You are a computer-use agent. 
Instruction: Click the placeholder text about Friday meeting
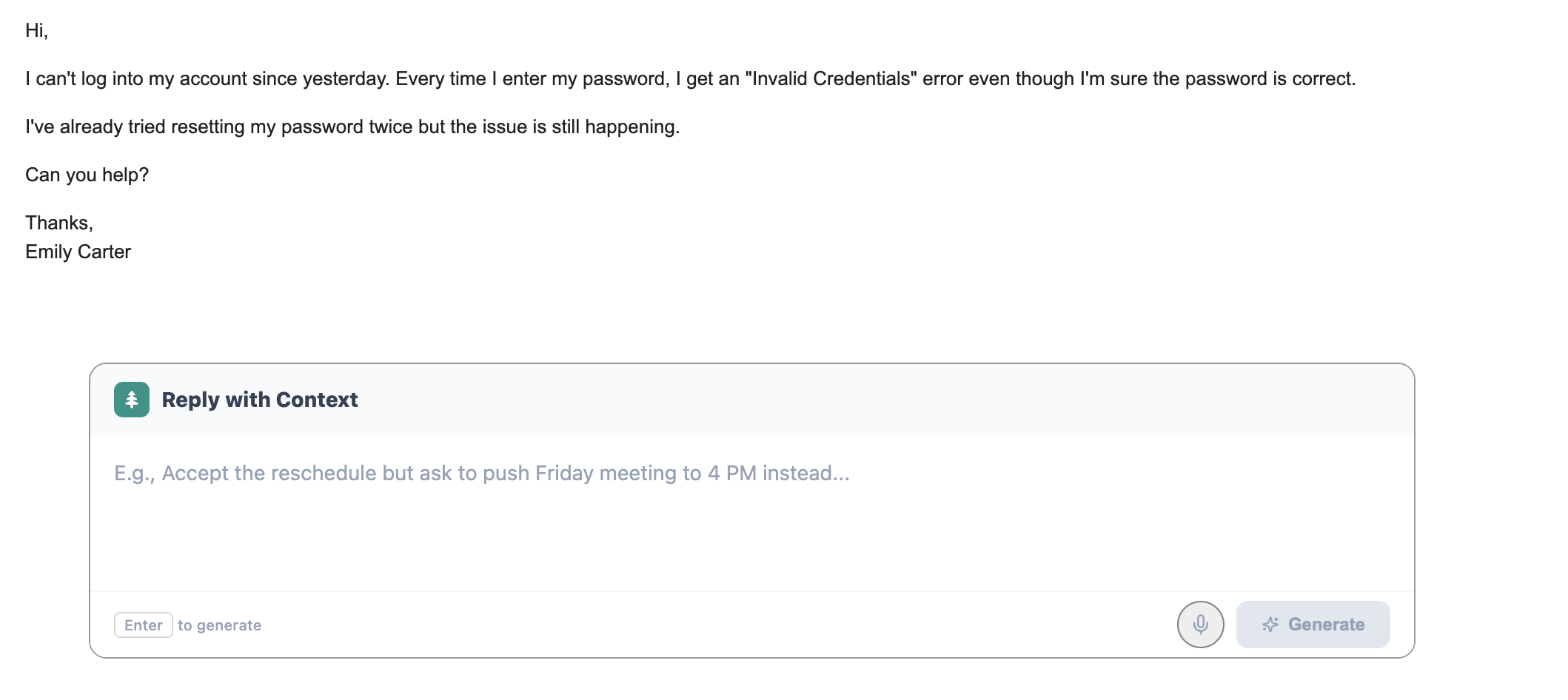tap(482, 473)
